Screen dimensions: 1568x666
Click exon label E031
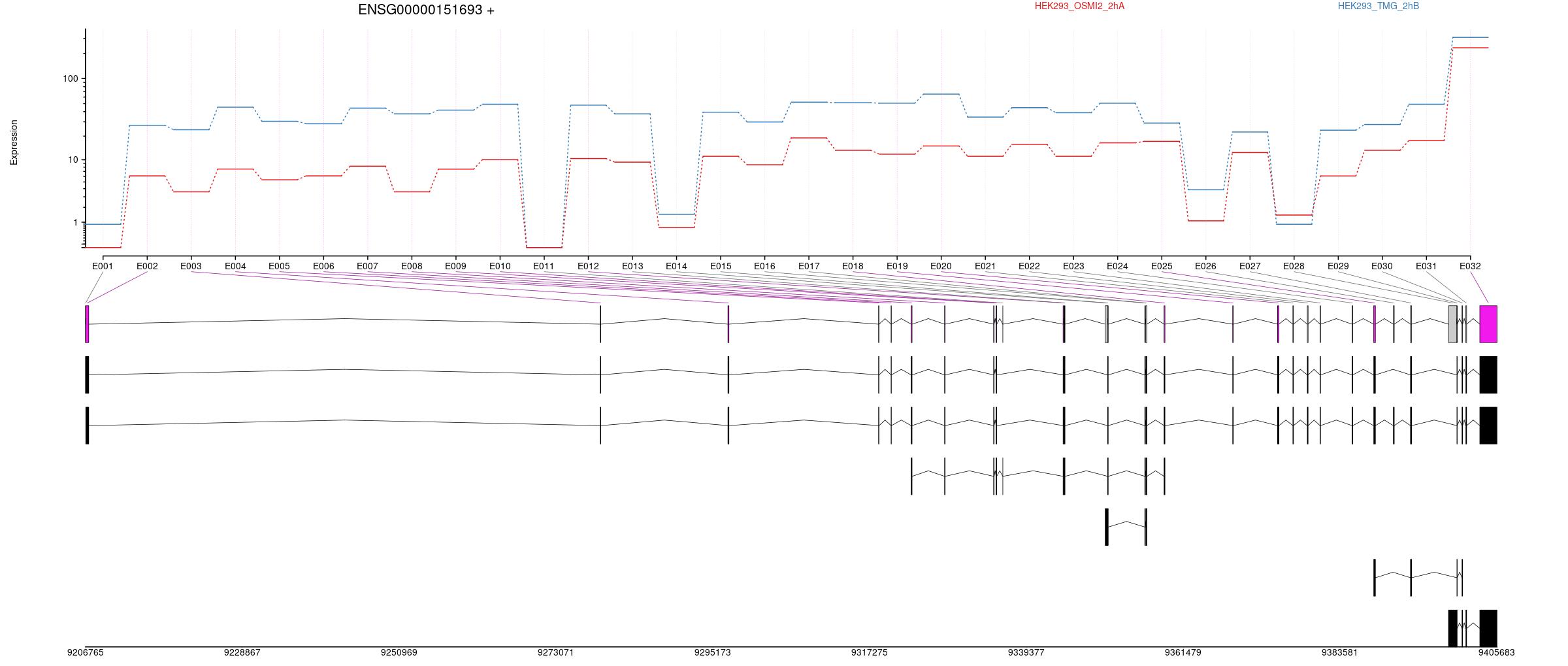coord(1426,266)
